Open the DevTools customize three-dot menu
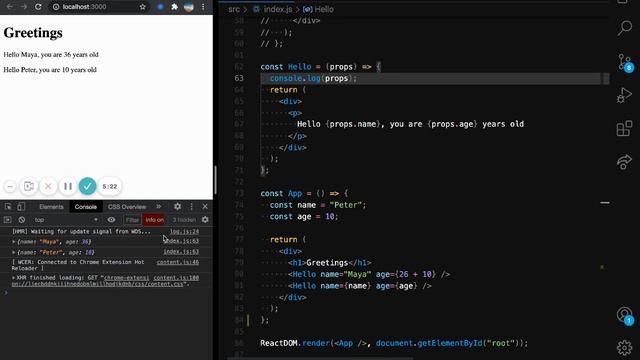This screenshot has width=640, height=360. [191, 207]
